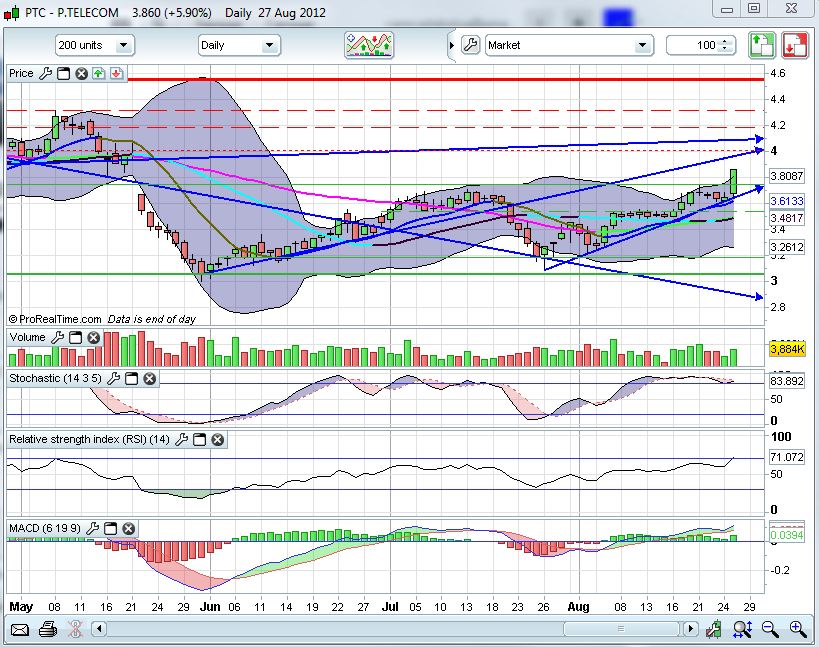Toggle the Stochastic panel maximize square
819x647 pixels.
click(132, 379)
